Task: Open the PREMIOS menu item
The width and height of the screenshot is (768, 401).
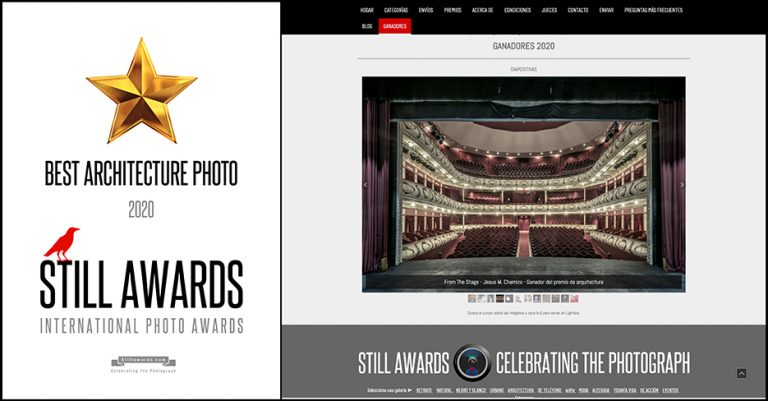Action: click(x=453, y=10)
